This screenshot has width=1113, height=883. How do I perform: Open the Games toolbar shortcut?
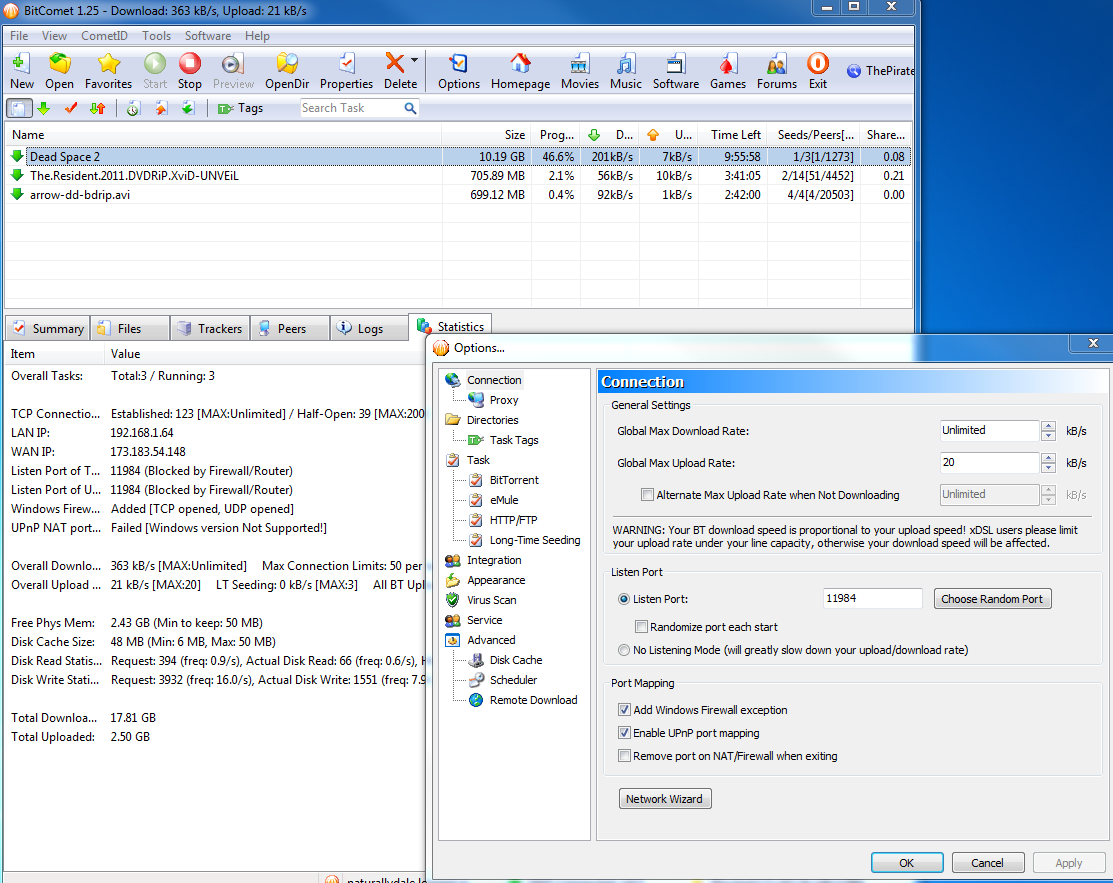(728, 71)
